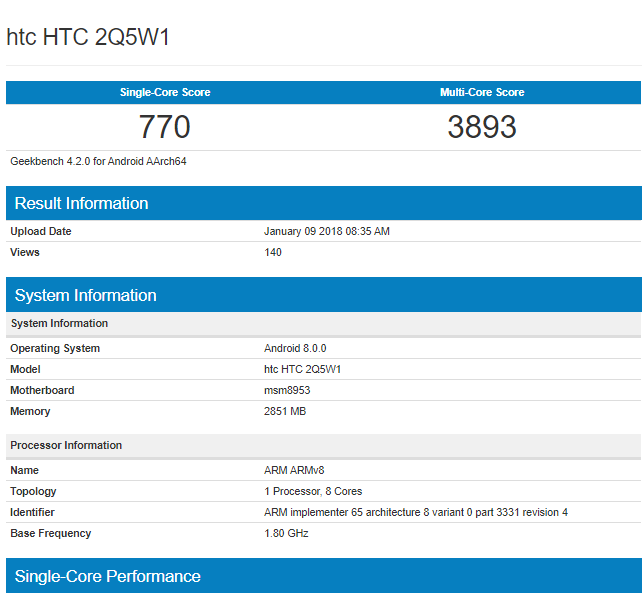
Task: Click the Single-Core Score header
Action: tap(165, 92)
